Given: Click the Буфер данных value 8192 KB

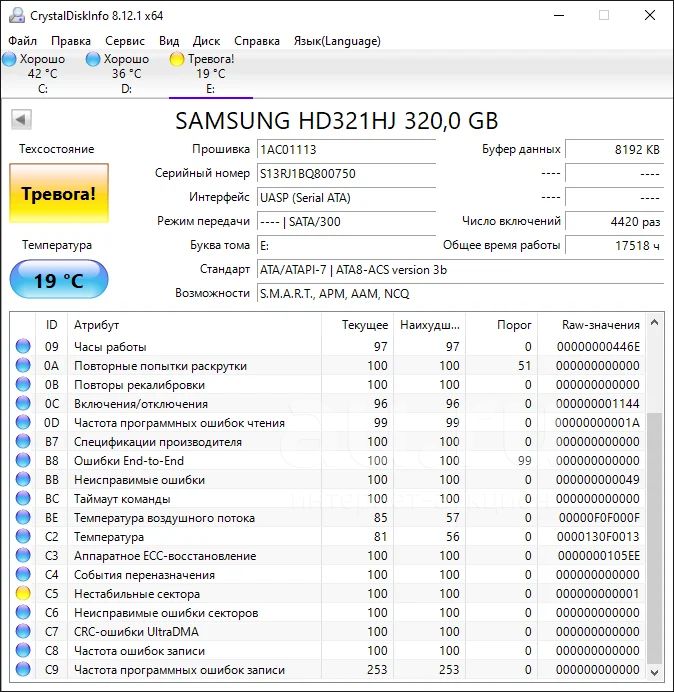Looking at the screenshot, I should tap(614, 149).
